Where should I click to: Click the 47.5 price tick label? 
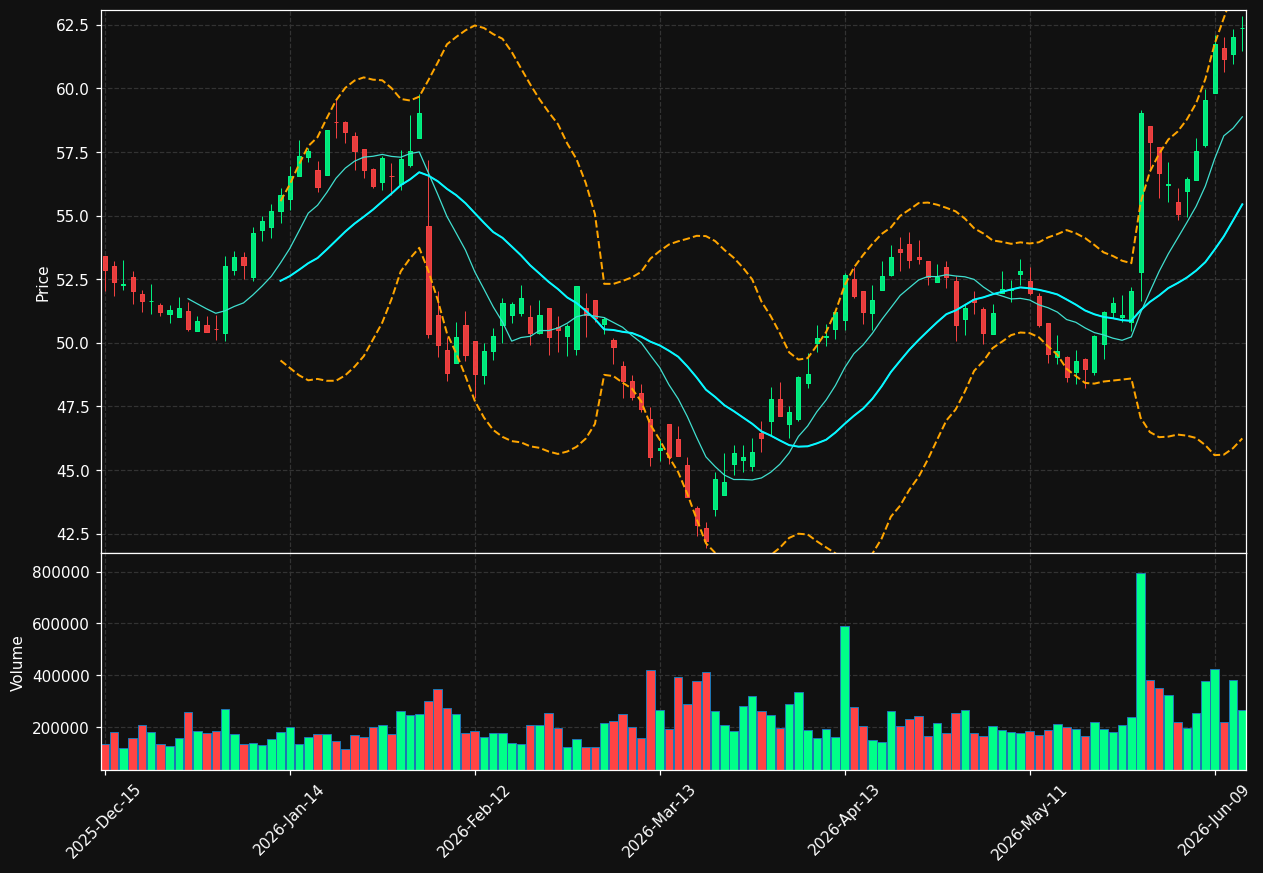[73, 407]
